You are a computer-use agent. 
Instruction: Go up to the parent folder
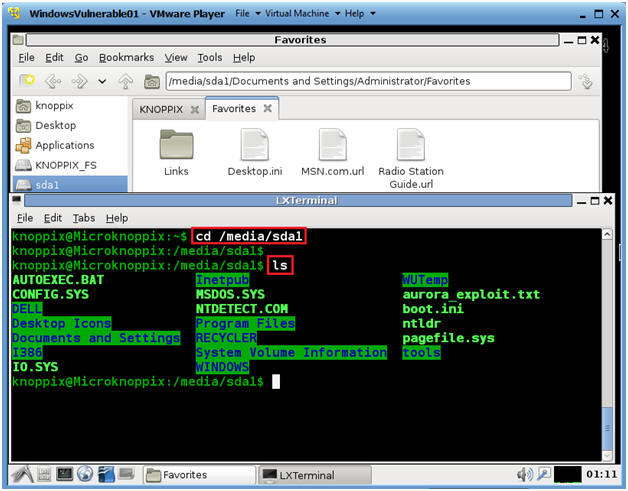click(126, 81)
